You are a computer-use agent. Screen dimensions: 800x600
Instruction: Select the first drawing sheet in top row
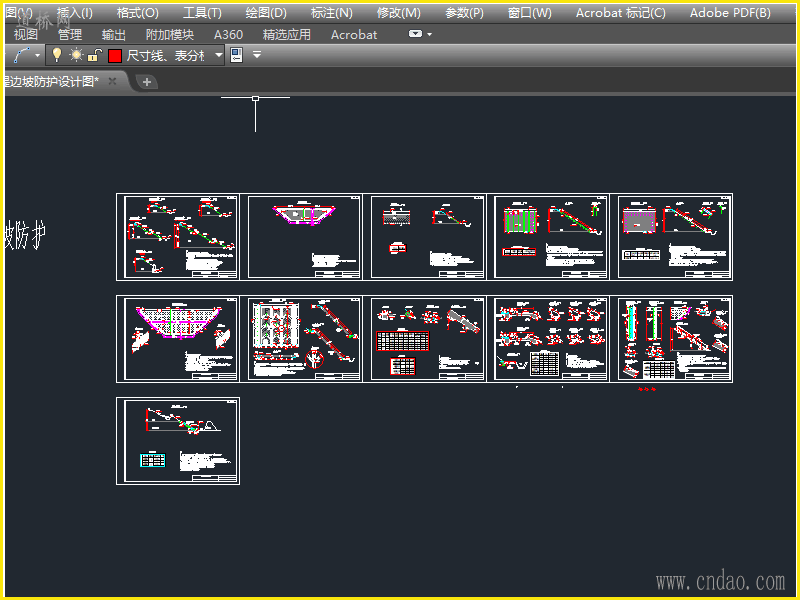point(178,237)
